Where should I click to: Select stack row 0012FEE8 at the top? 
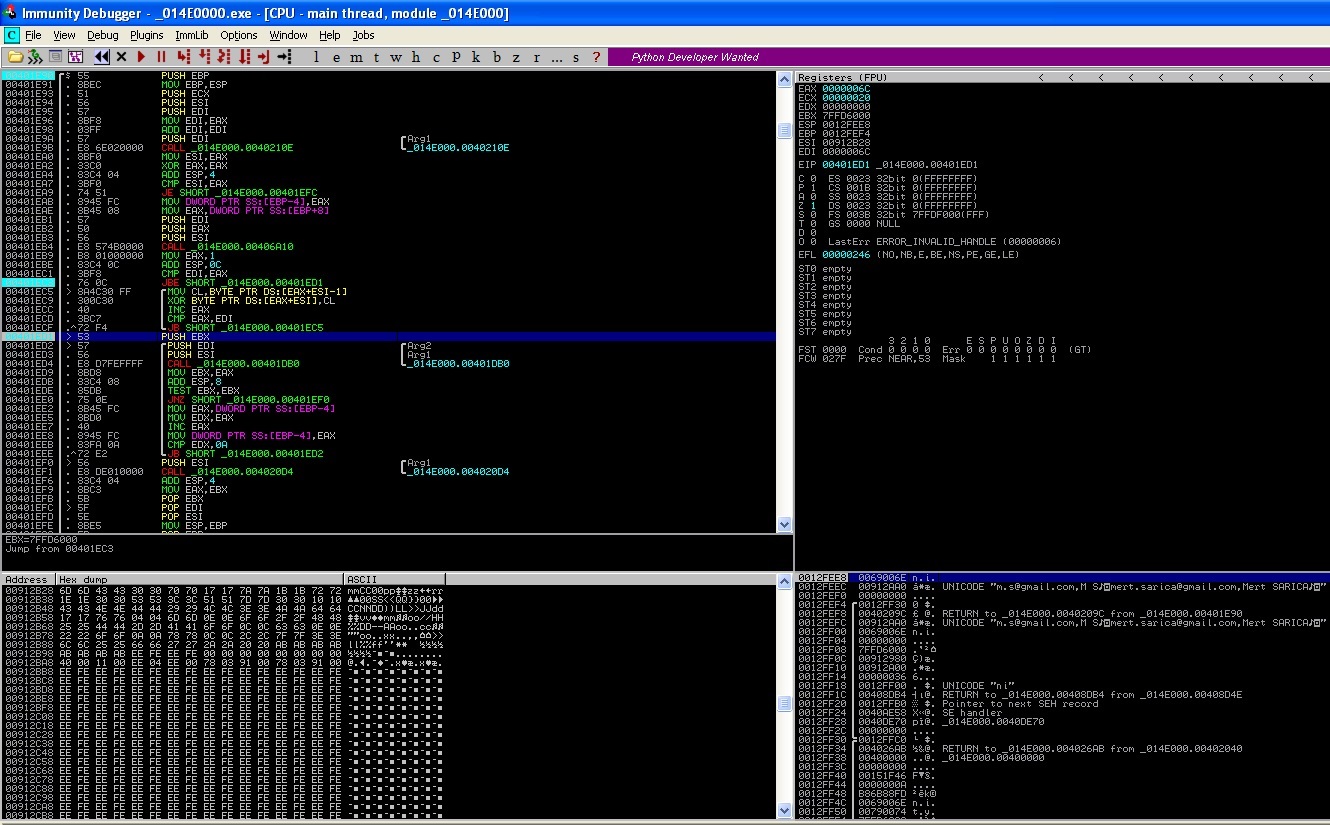tap(1061, 578)
